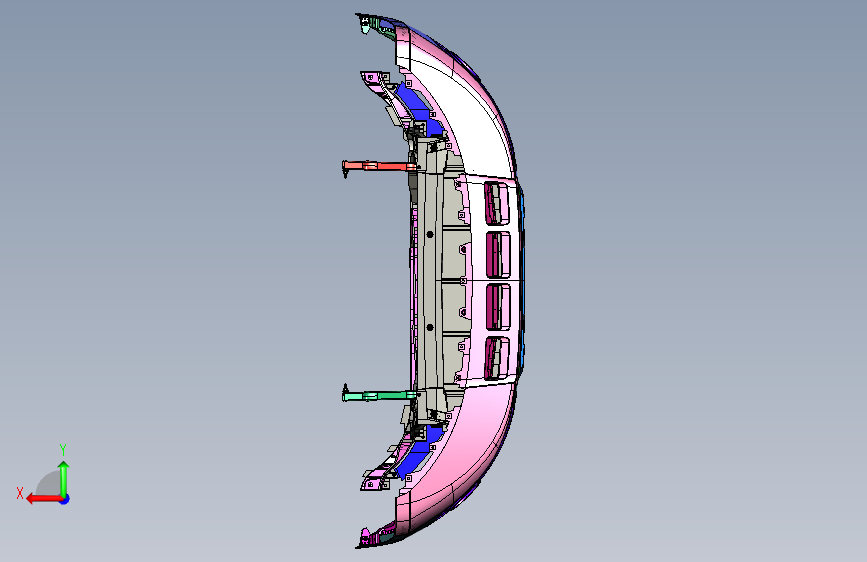
Task: Select the upper blue panel on the bumper
Action: click(x=417, y=111)
